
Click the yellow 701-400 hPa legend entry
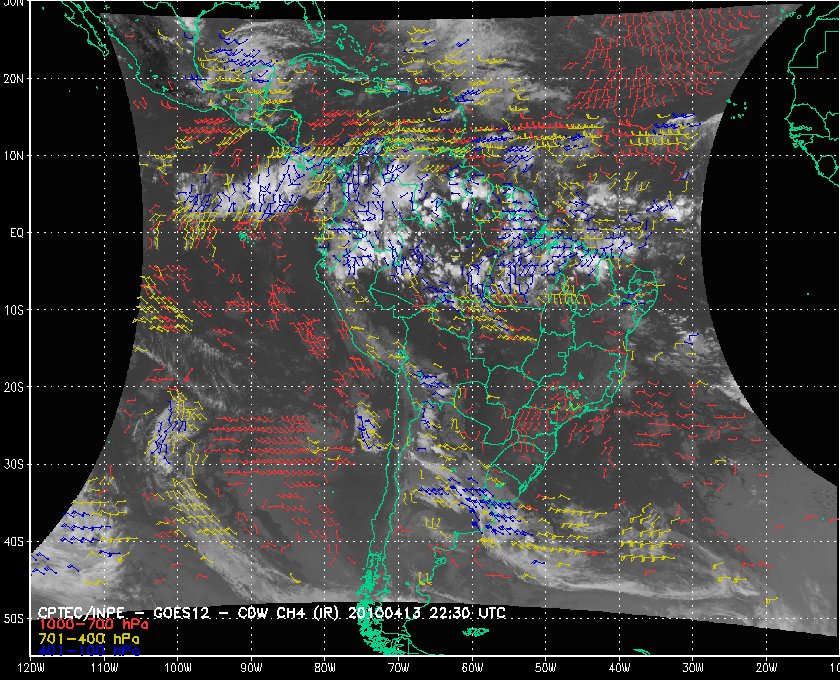tap(88, 639)
